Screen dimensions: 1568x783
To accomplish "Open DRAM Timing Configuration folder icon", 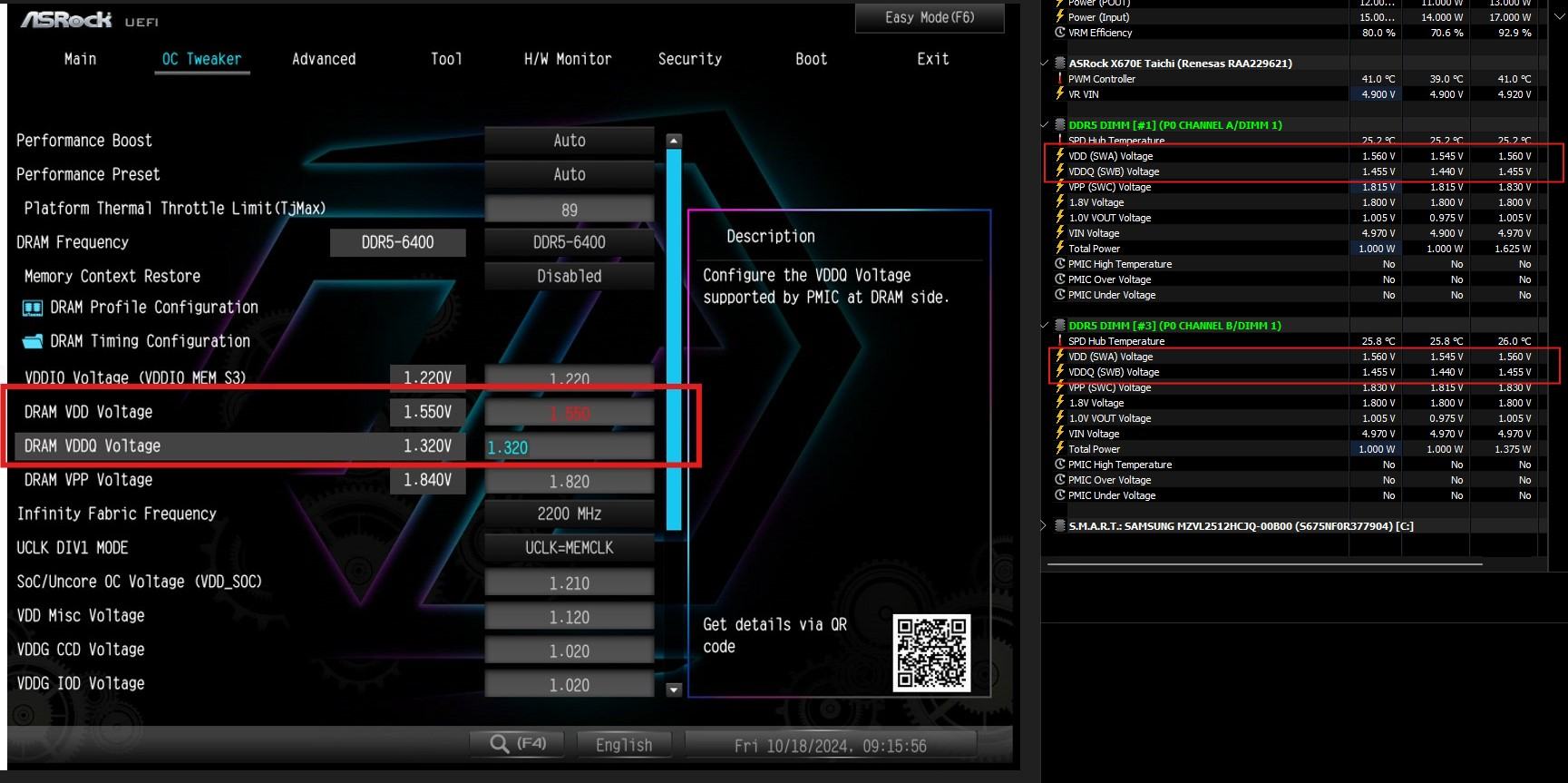I will [33, 342].
